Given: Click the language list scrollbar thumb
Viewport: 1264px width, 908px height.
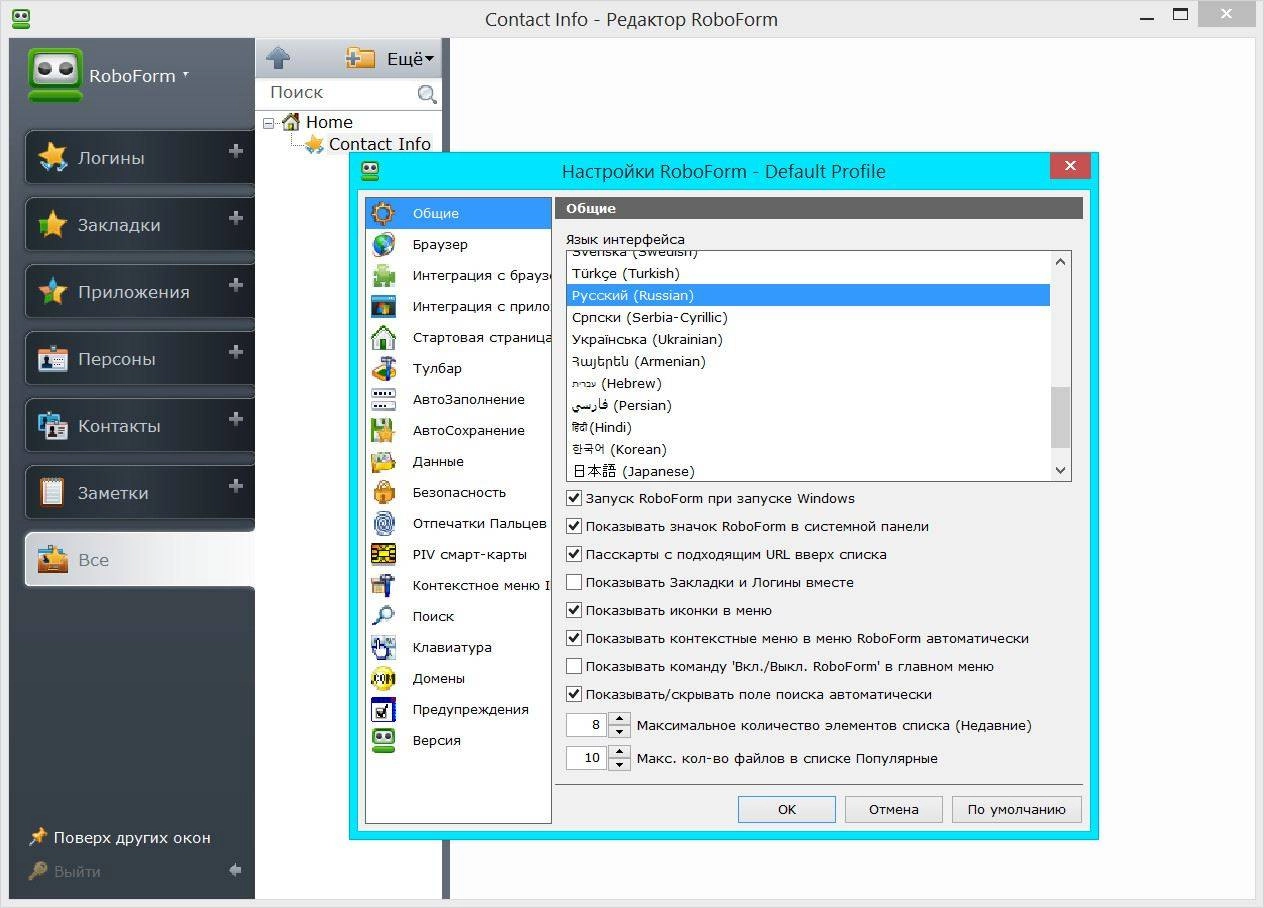Looking at the screenshot, I should 1061,417.
